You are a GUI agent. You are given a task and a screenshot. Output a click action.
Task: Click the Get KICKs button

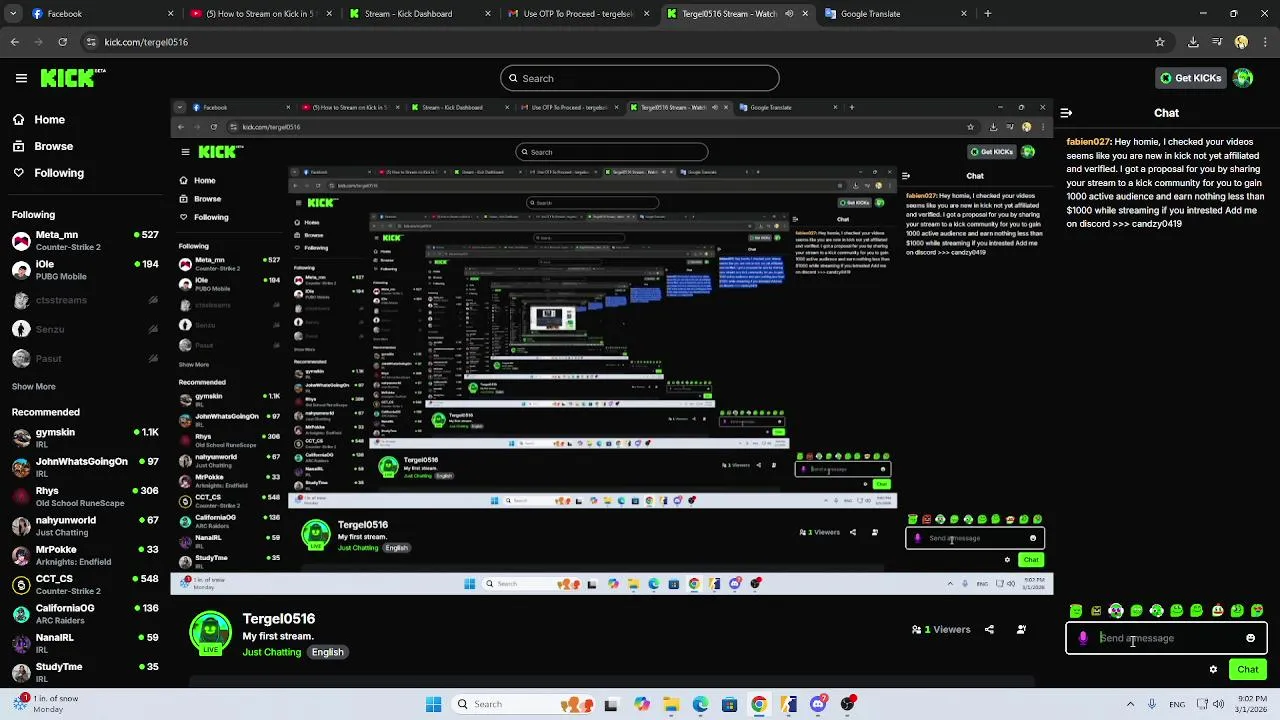(x=1190, y=78)
